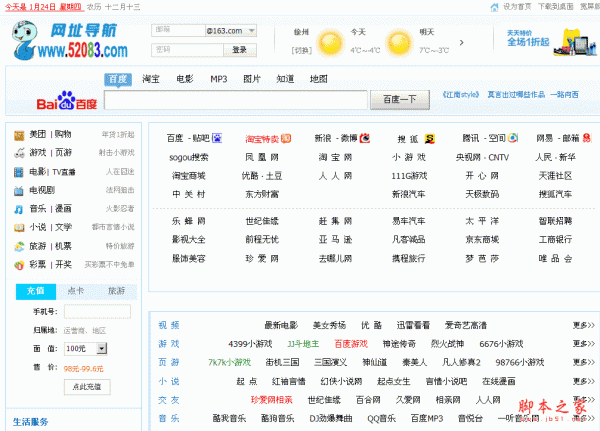The height and width of the screenshot is (431, 600).
Task: Open the 《江南style》 link
Action: [x=461, y=95]
